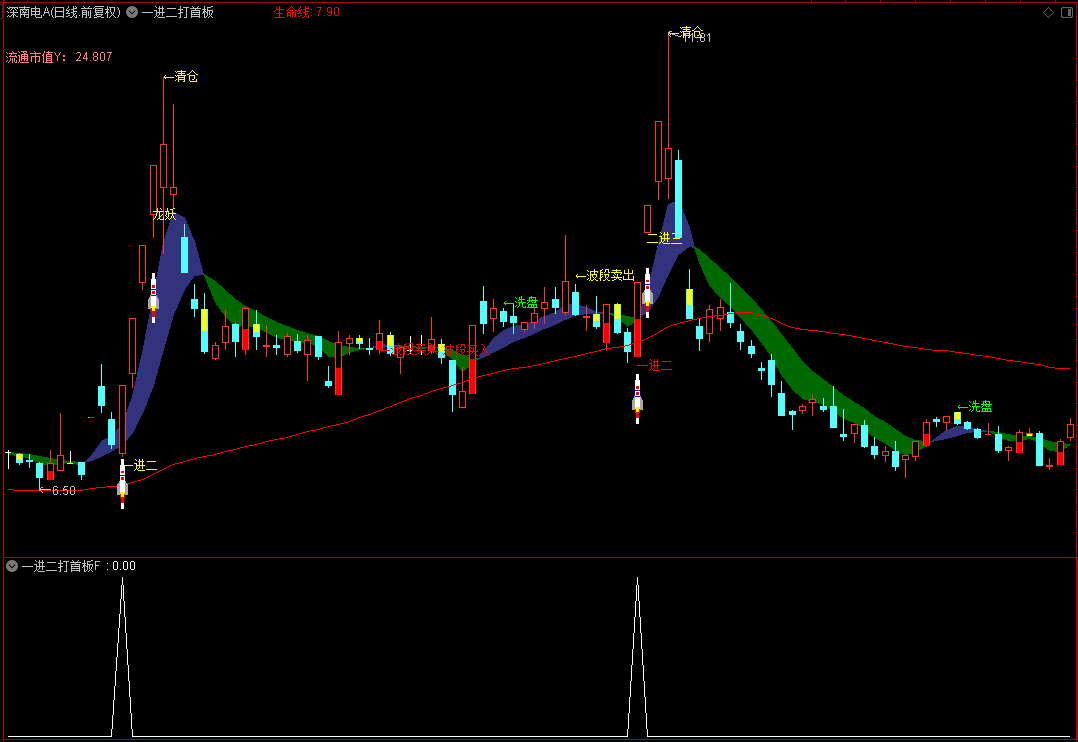The width and height of the screenshot is (1078, 742).
Task: Click the ←6.50 low price label
Action: pos(57,490)
